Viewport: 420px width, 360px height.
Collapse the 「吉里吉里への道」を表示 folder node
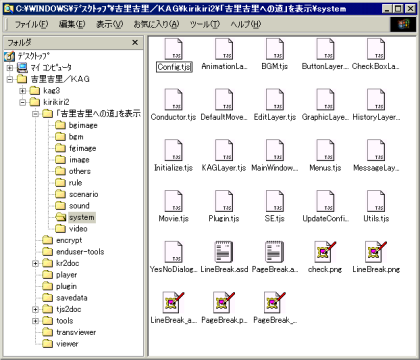35,114
